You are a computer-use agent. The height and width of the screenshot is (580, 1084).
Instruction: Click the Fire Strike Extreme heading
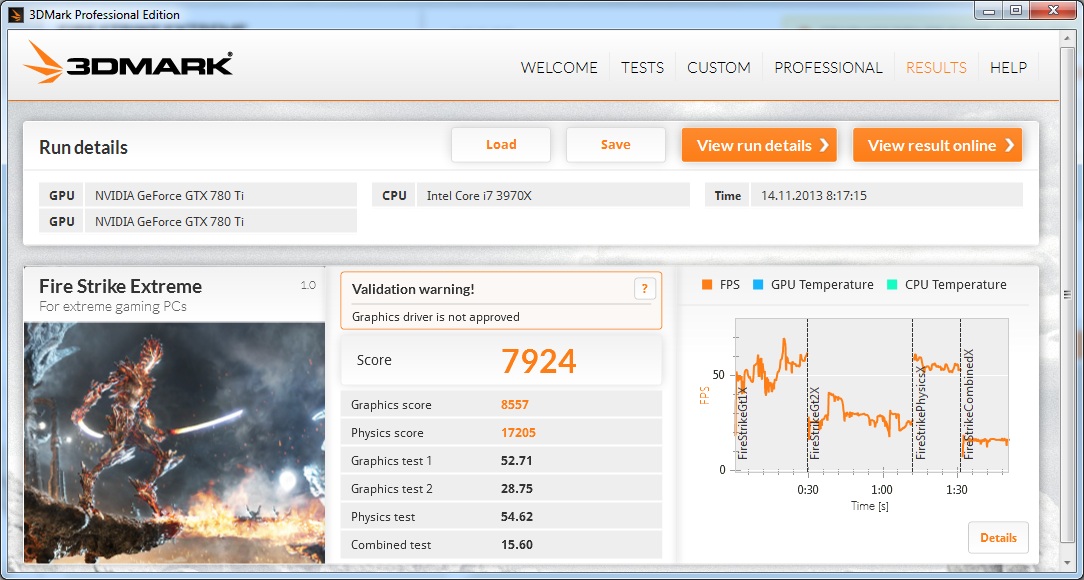pos(120,286)
